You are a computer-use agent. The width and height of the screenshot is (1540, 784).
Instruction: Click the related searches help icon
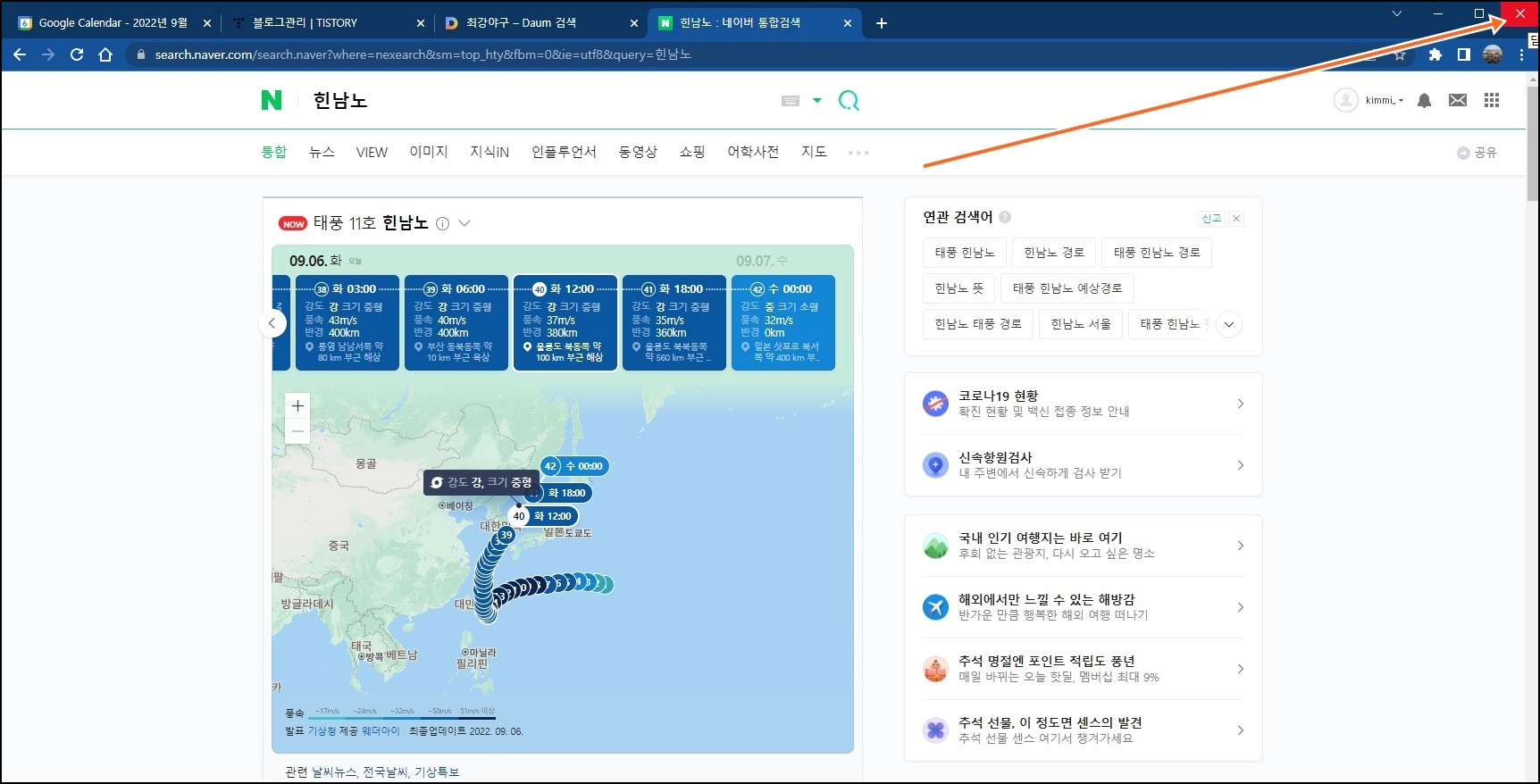click(1005, 217)
